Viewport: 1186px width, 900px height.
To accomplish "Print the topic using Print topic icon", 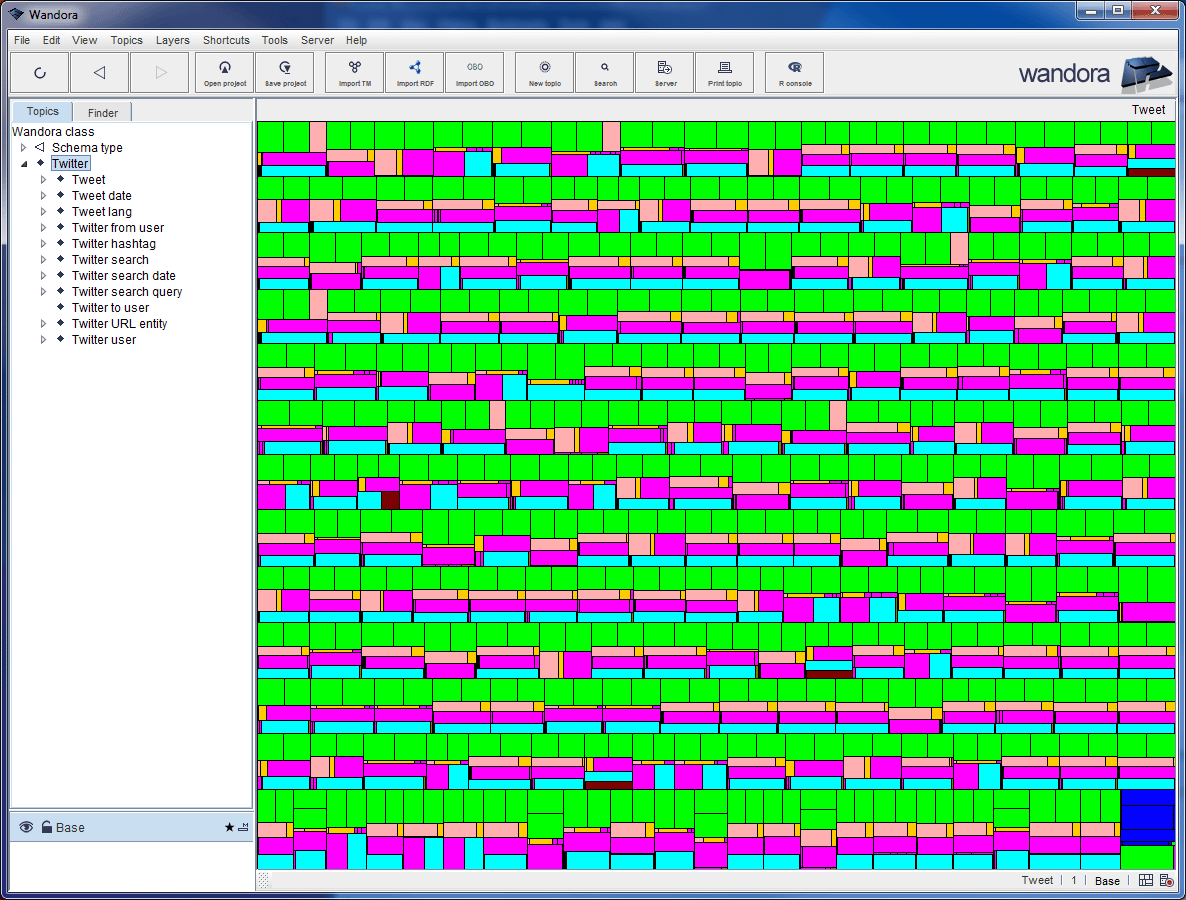I will (724, 71).
